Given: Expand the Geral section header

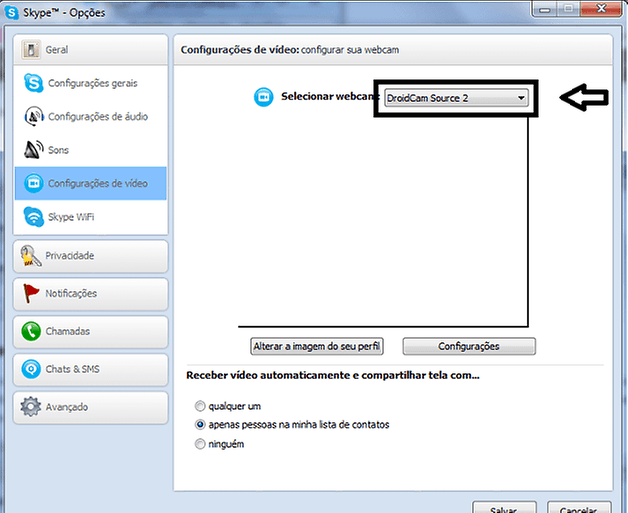Looking at the screenshot, I should point(91,50).
